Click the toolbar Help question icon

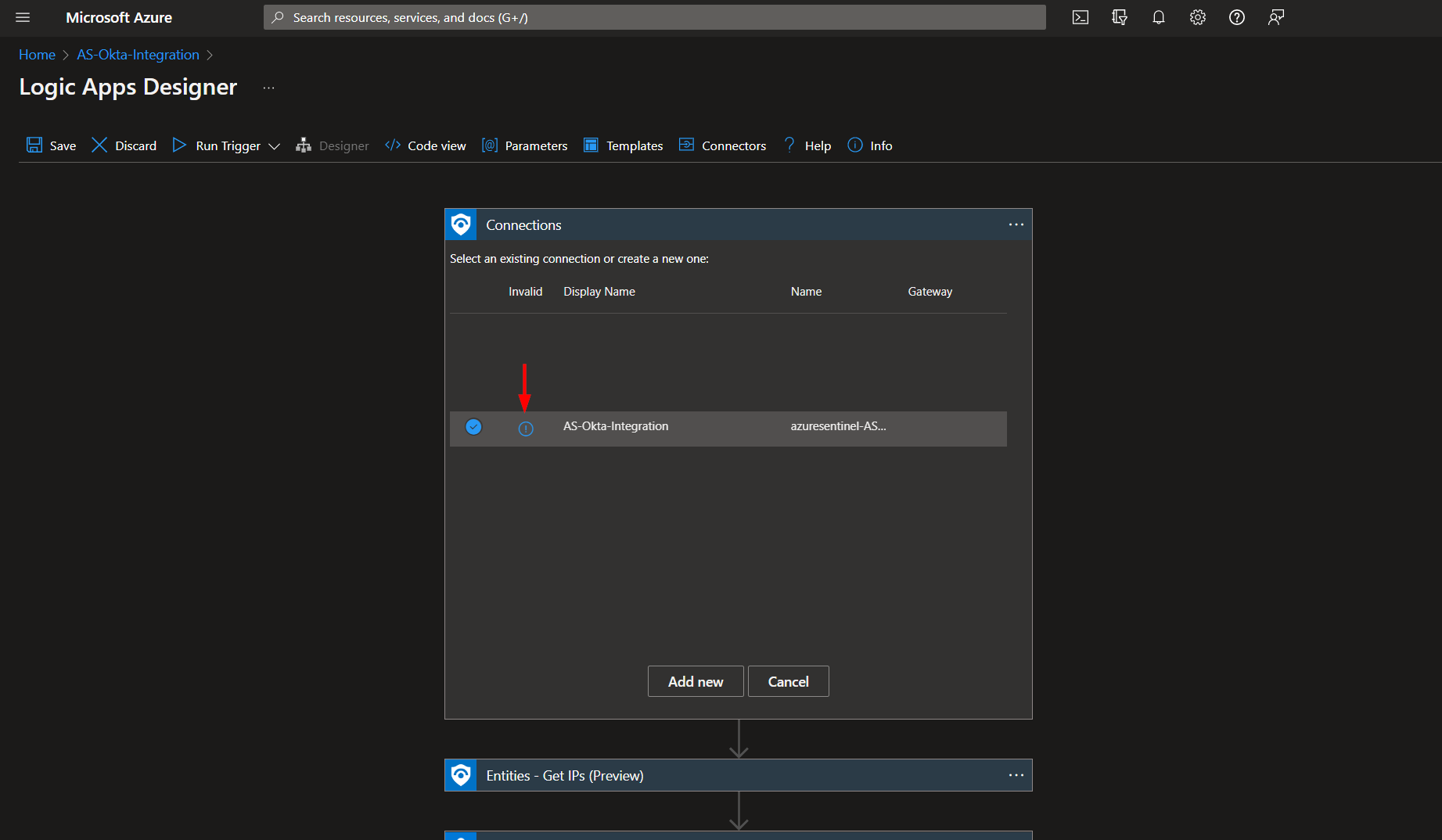pyautogui.click(x=789, y=145)
